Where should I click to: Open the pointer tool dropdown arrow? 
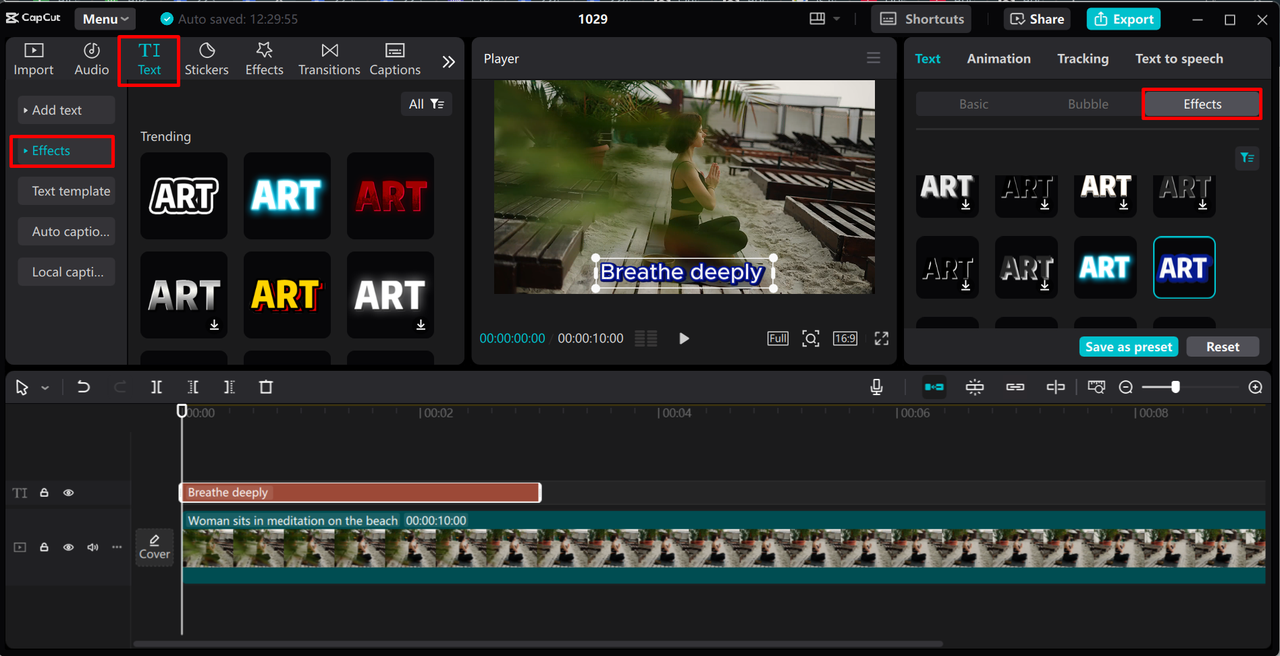[45, 388]
